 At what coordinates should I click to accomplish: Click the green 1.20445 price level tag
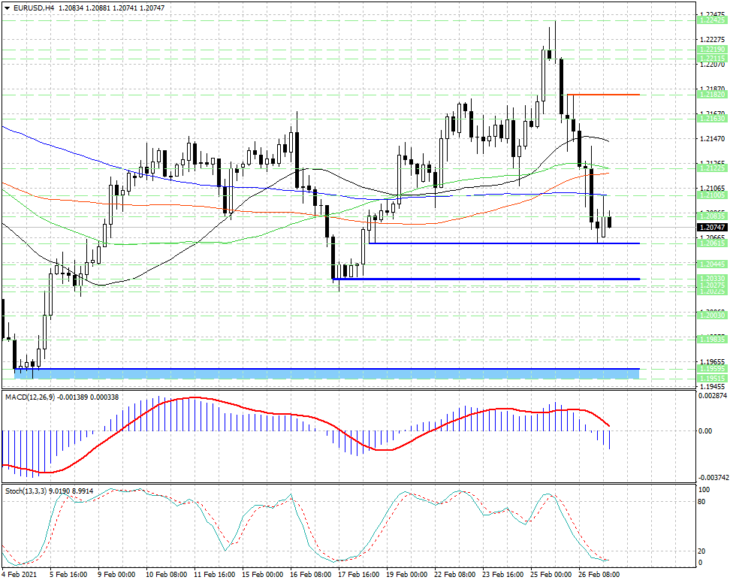[712, 264]
